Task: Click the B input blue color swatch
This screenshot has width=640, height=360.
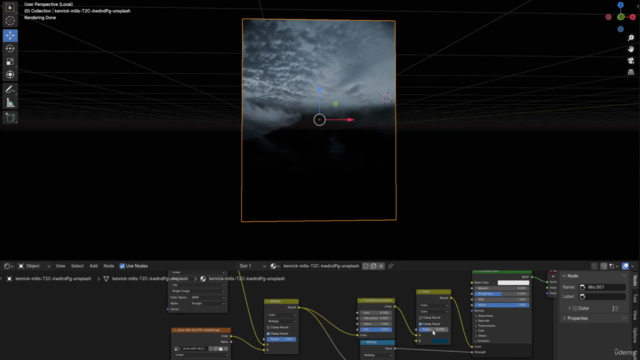Action: pos(440,341)
